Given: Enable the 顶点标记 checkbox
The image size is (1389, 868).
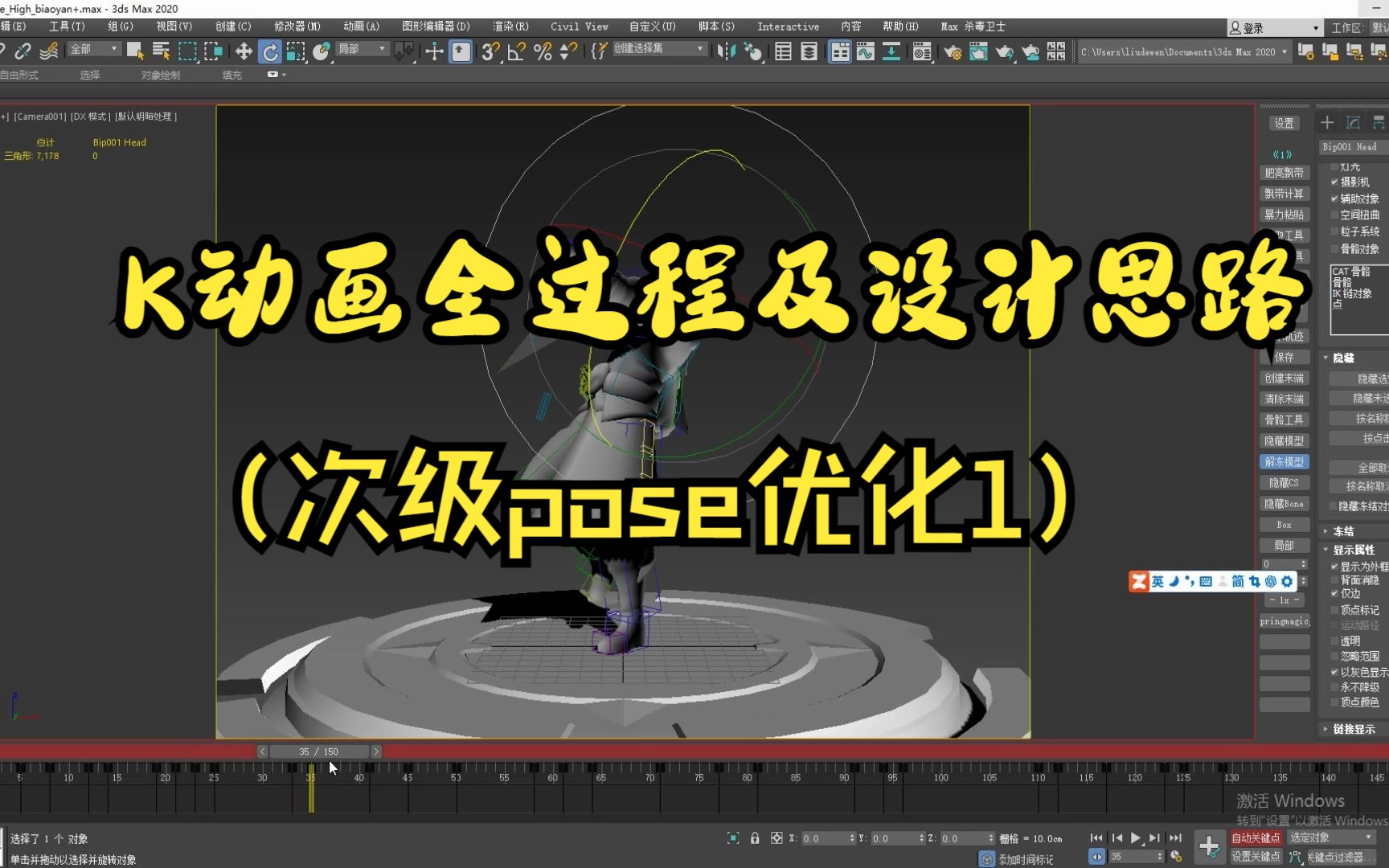Looking at the screenshot, I should (x=1334, y=610).
